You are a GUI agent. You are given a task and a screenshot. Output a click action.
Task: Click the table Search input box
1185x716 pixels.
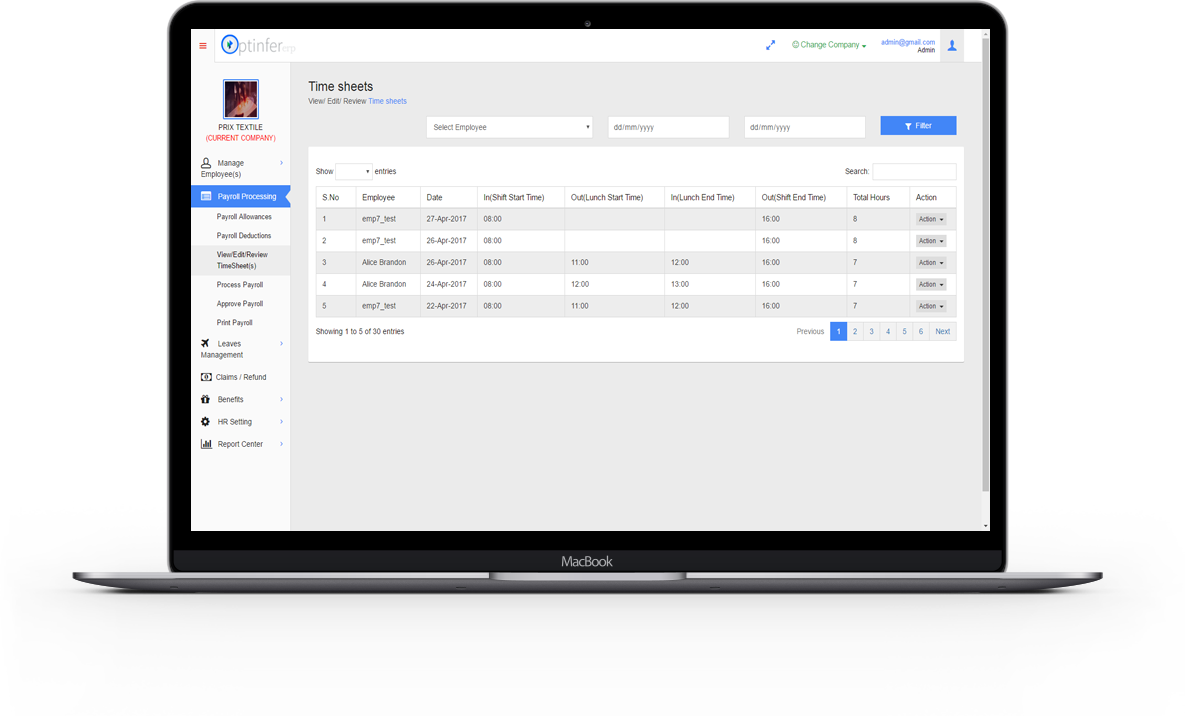tap(914, 172)
